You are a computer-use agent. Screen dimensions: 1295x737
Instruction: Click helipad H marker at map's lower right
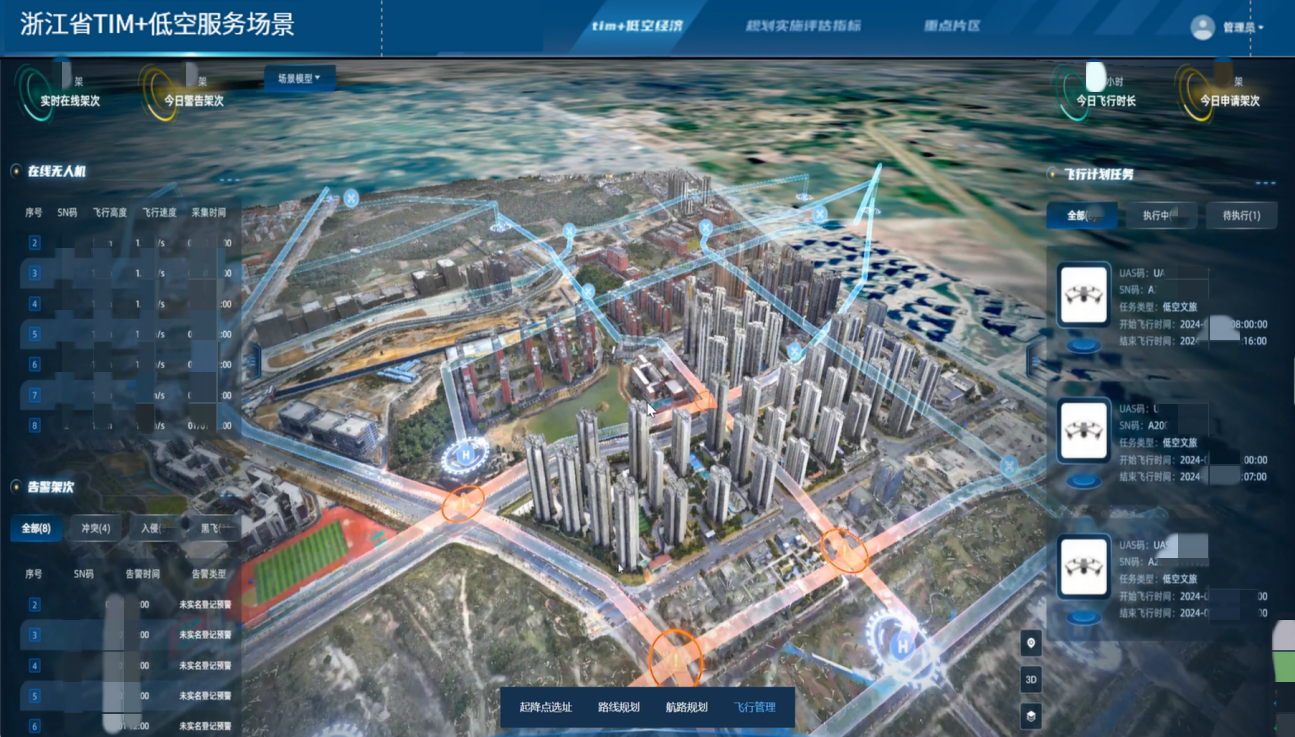903,646
